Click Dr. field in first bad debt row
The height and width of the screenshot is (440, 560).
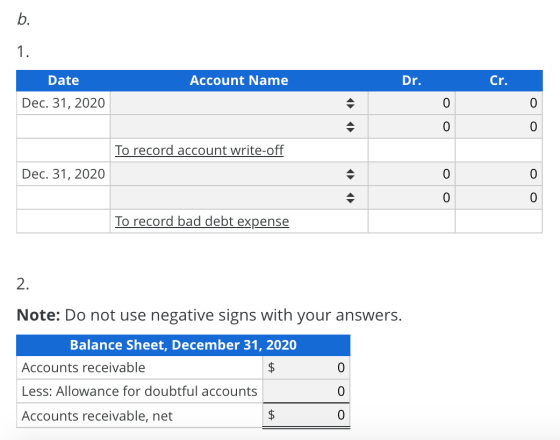pyautogui.click(x=412, y=174)
